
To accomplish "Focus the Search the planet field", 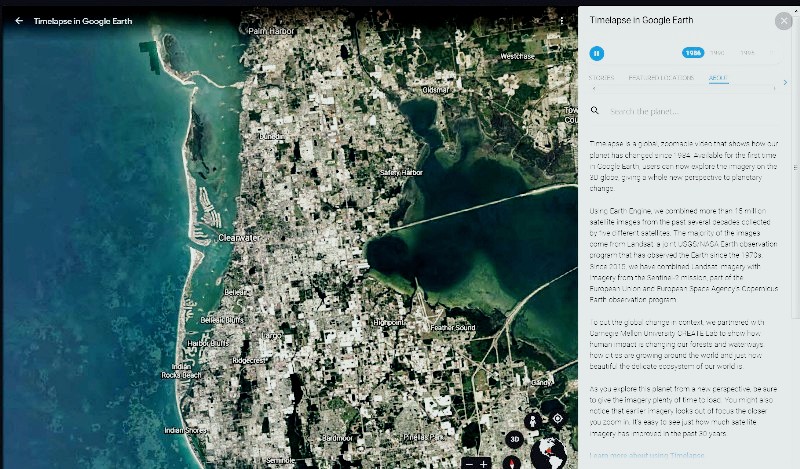I will click(684, 111).
